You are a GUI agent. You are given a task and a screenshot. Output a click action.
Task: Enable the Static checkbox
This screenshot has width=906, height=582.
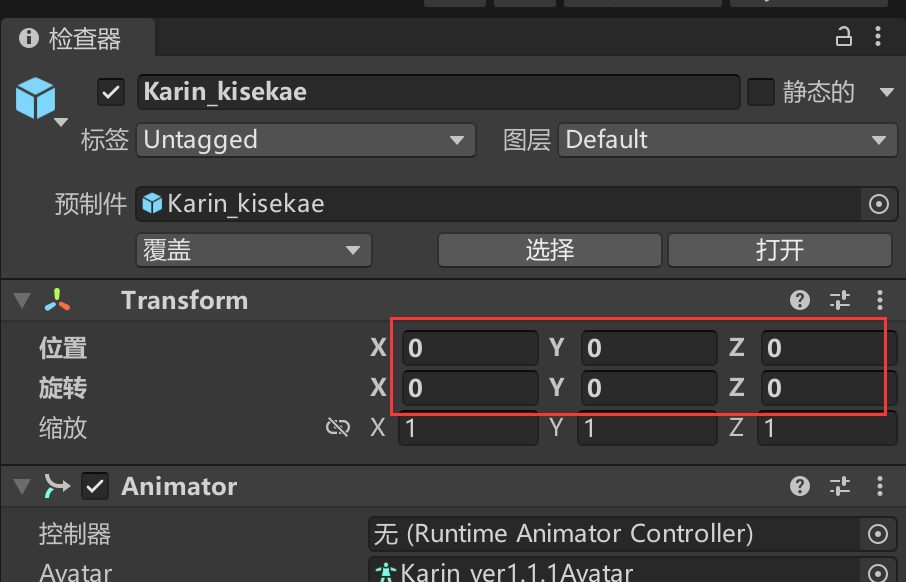pos(761,92)
